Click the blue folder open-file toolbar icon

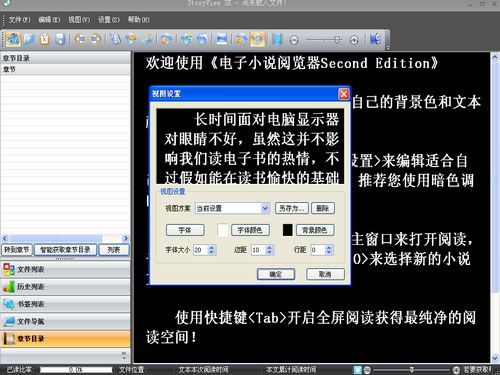tap(29, 39)
